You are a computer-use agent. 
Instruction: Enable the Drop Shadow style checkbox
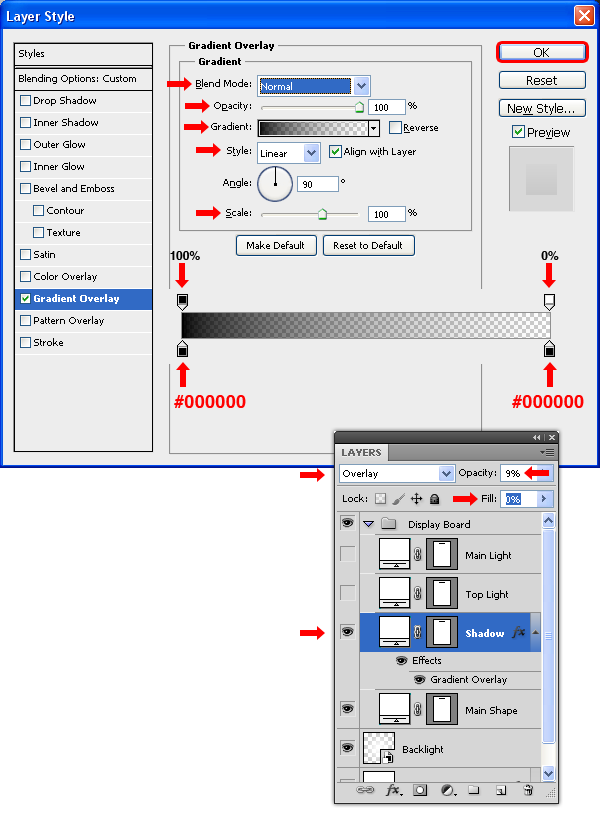[26, 101]
